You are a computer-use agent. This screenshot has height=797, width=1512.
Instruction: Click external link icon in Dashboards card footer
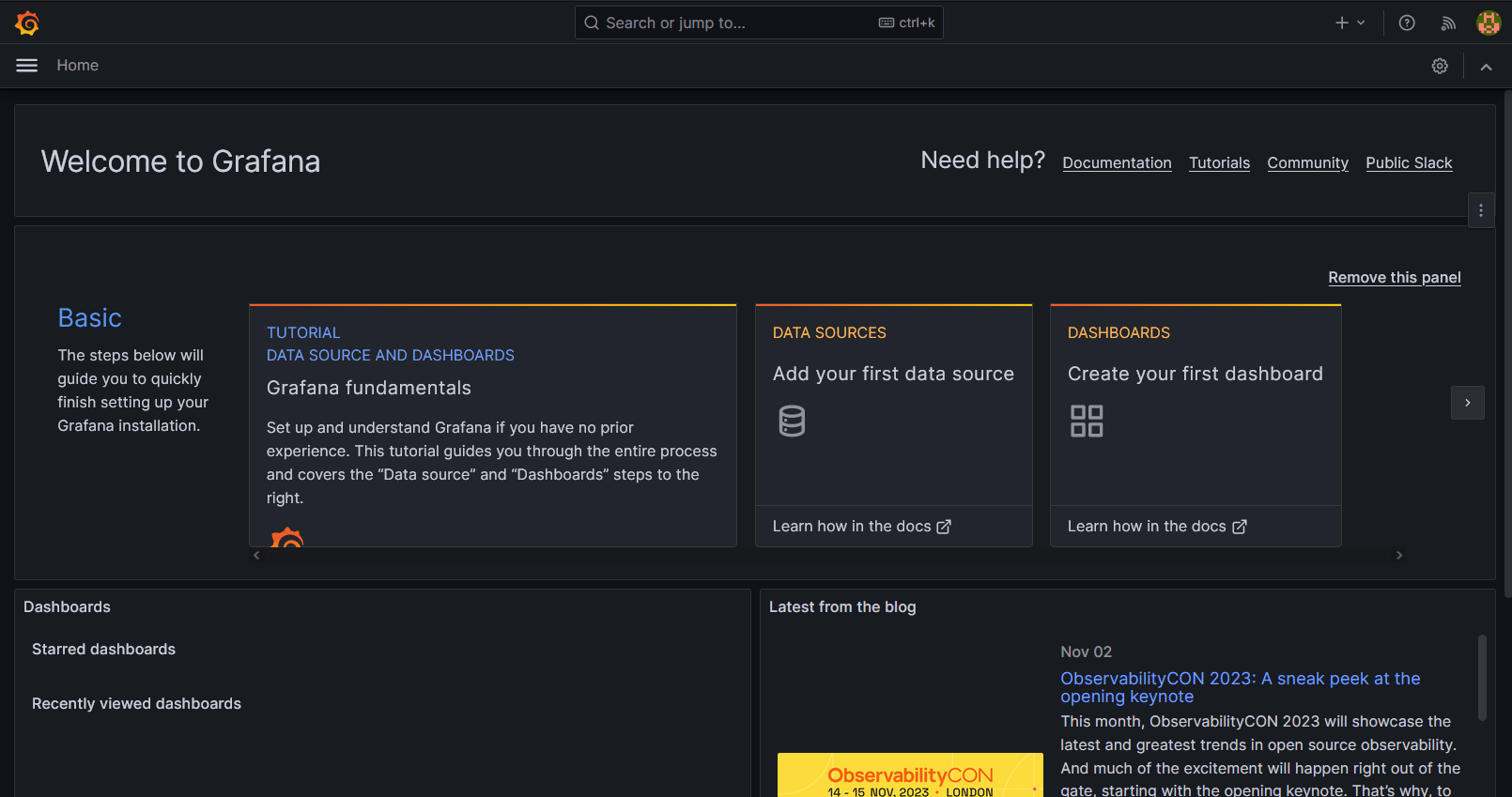click(x=1240, y=527)
